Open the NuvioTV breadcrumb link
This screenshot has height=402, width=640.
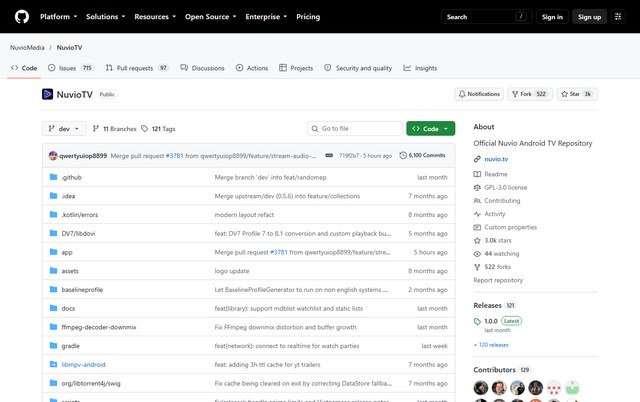(x=69, y=47)
